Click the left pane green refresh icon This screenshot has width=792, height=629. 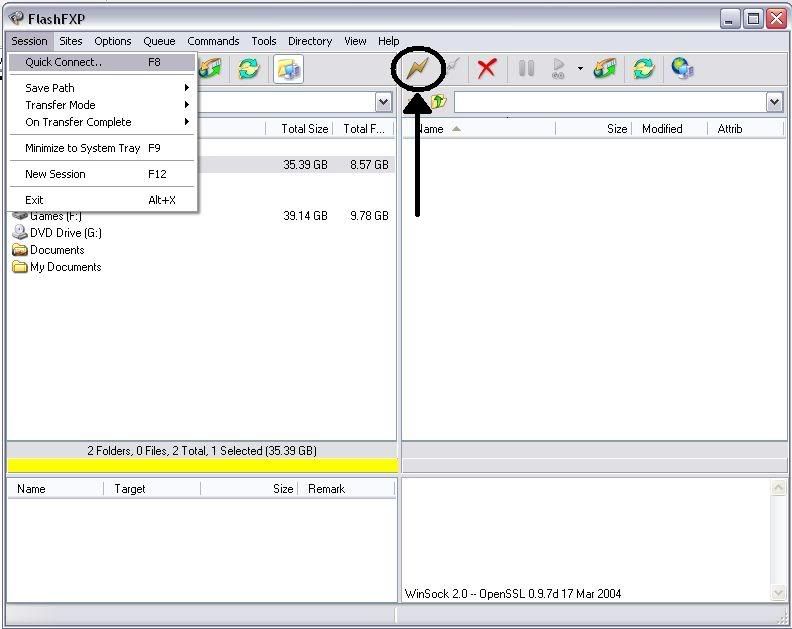point(248,68)
